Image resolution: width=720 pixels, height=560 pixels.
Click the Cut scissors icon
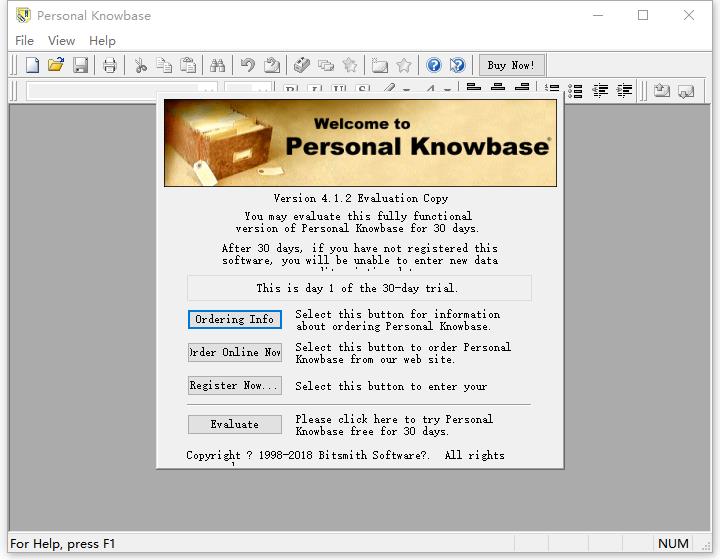pyautogui.click(x=140, y=65)
